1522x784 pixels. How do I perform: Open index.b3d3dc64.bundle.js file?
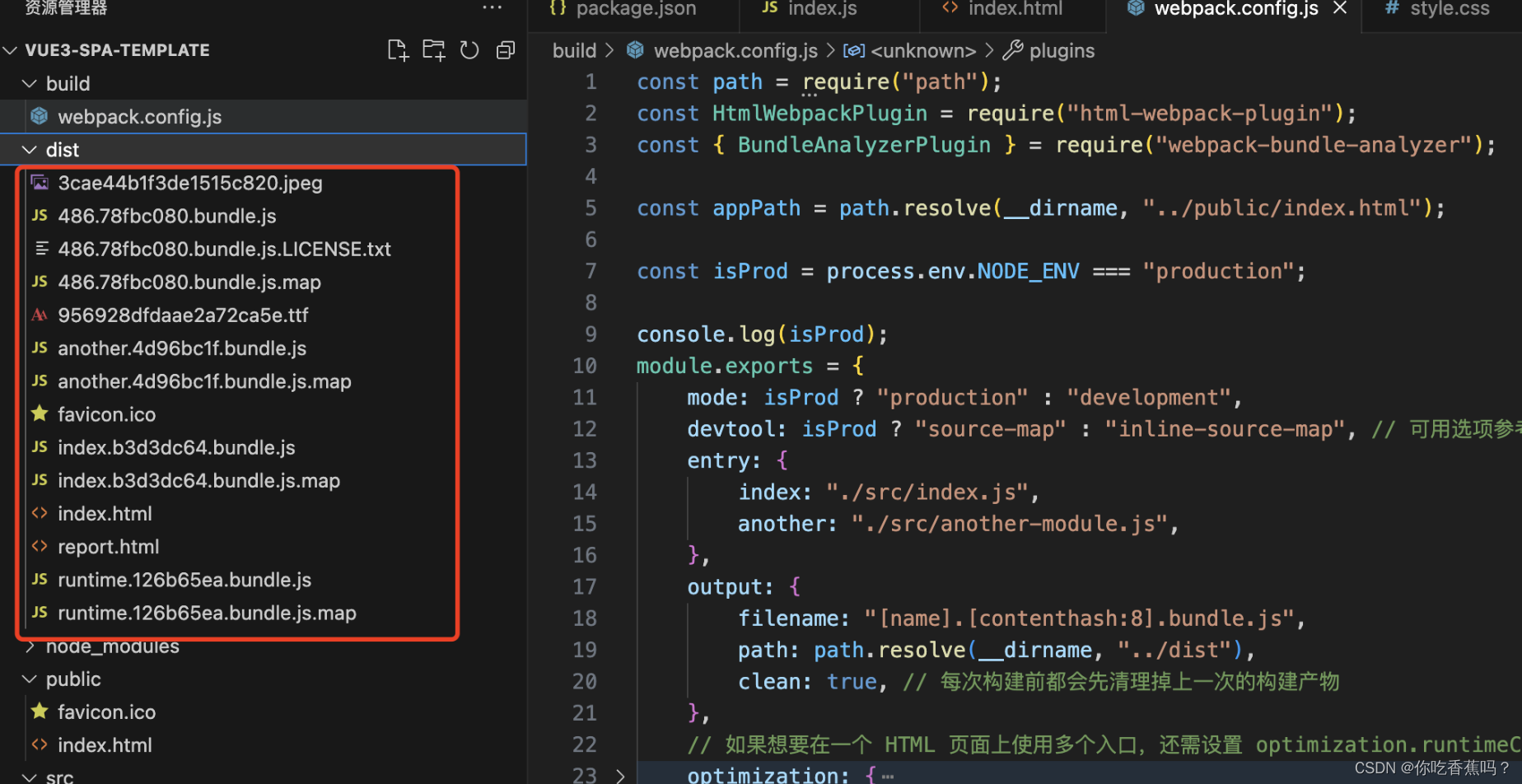click(x=176, y=447)
